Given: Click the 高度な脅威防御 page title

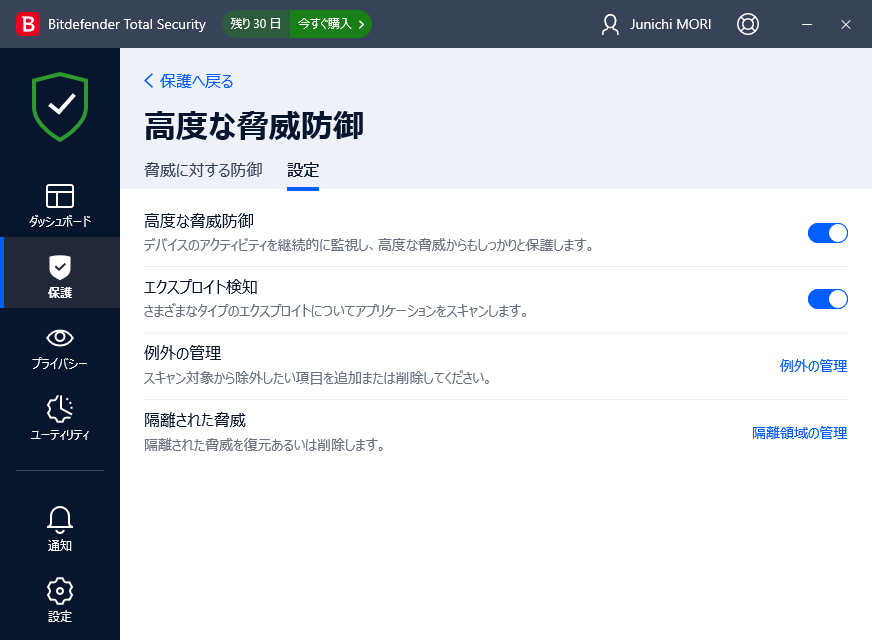Looking at the screenshot, I should point(254,126).
